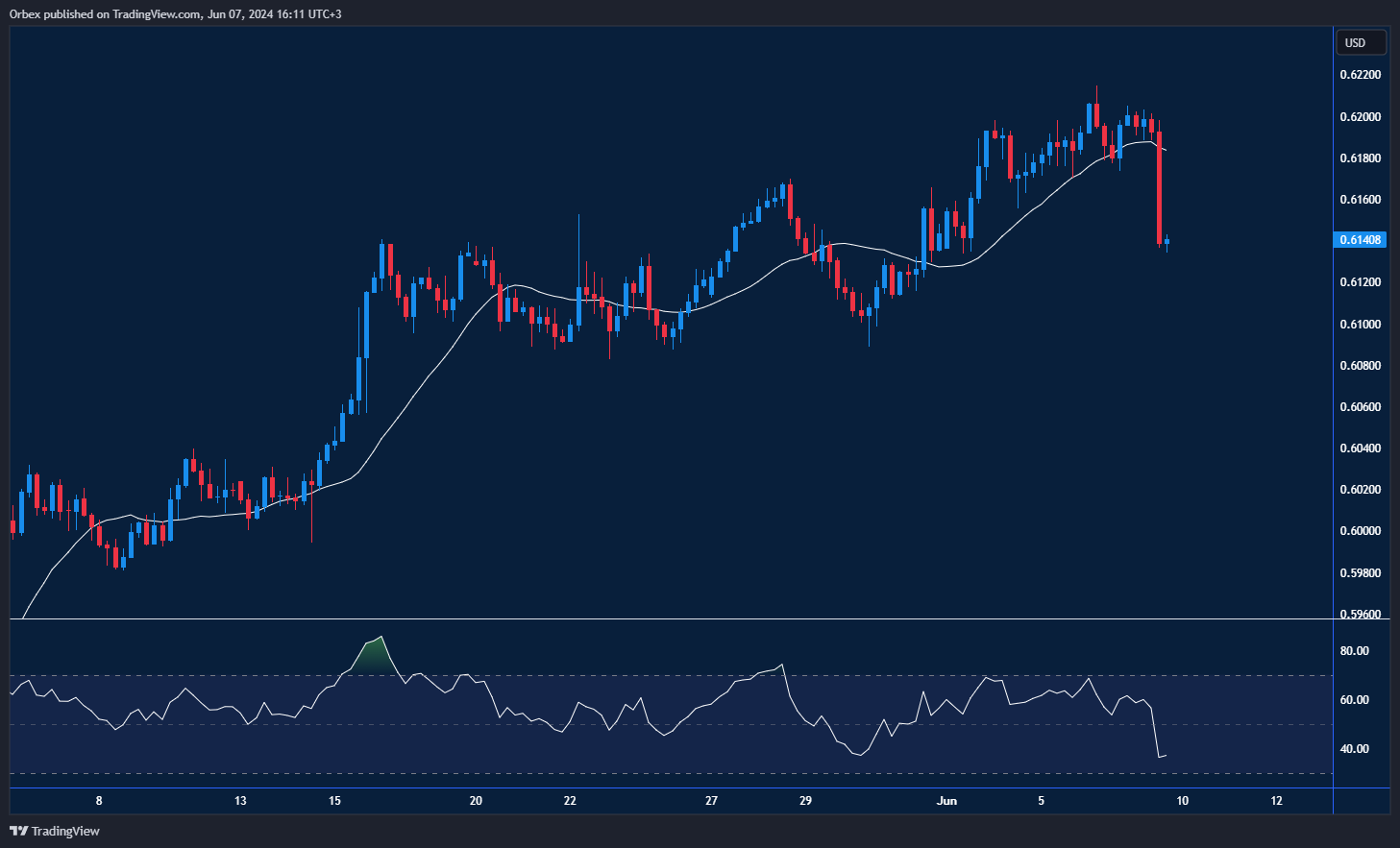Click the 27 date label on time axis
The height and width of the screenshot is (848, 1400).
(711, 801)
